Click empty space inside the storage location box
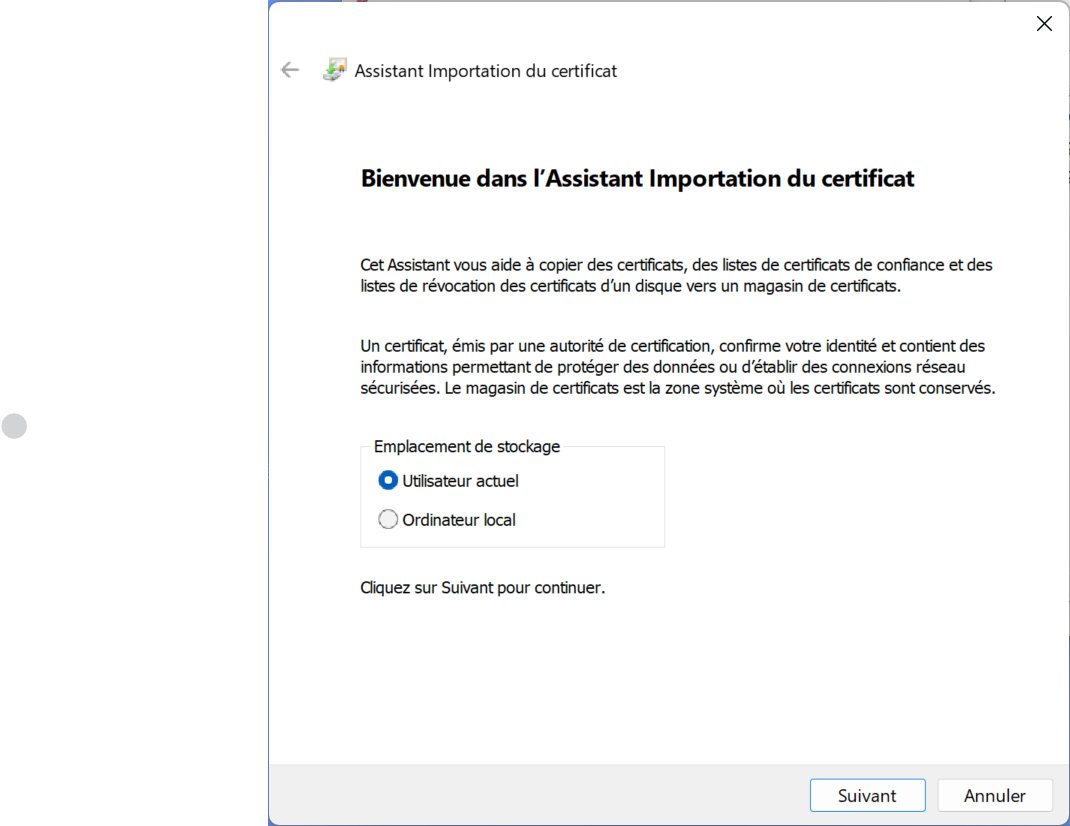Screen dimensions: 1070x826 coord(600,500)
